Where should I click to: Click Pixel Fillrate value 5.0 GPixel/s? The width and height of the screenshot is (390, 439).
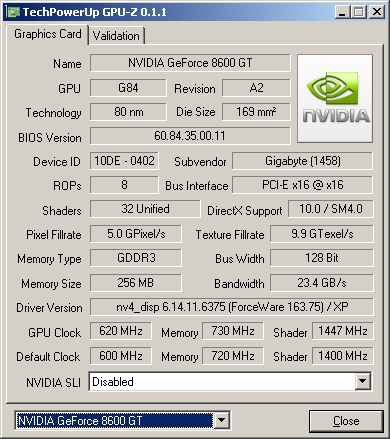(136, 234)
